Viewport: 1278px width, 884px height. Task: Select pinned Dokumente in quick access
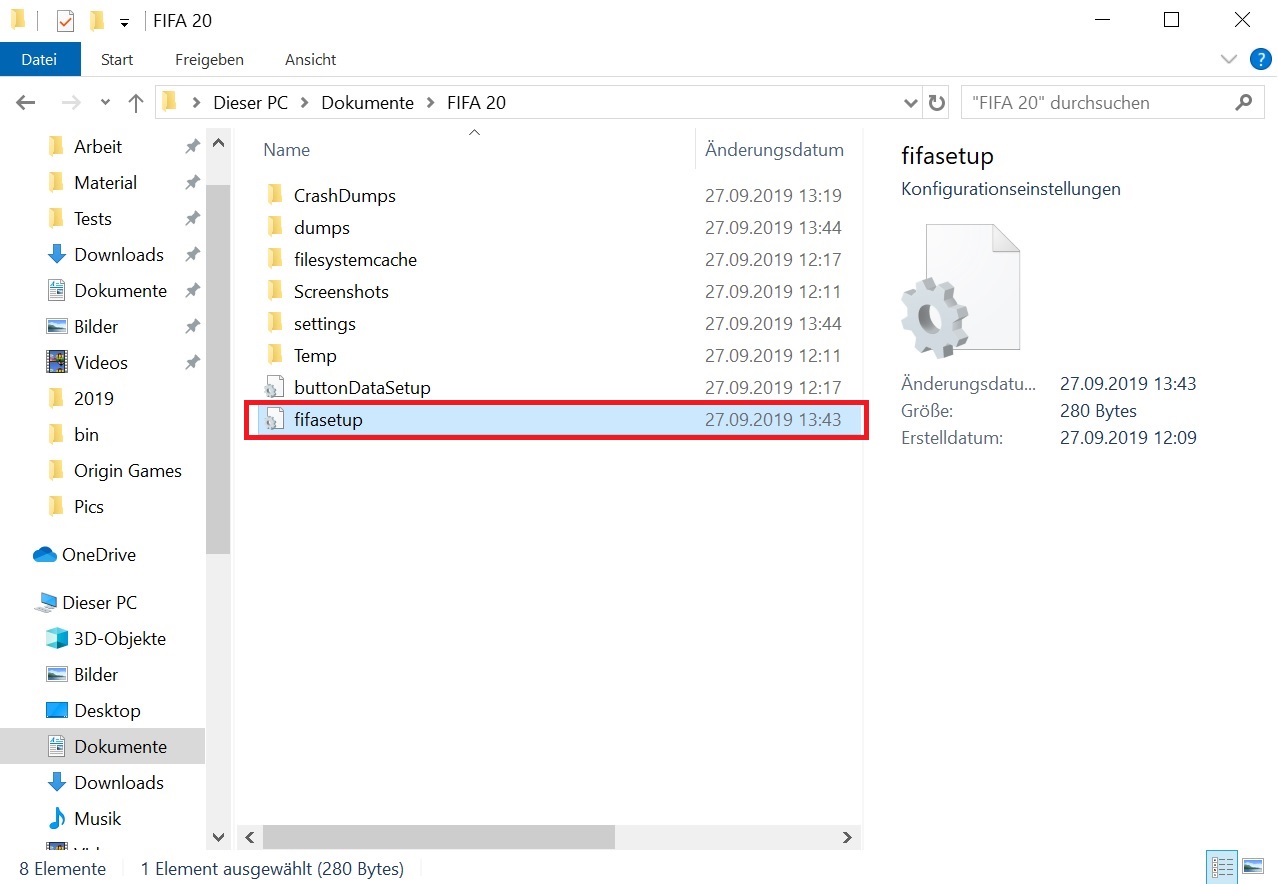(x=120, y=290)
